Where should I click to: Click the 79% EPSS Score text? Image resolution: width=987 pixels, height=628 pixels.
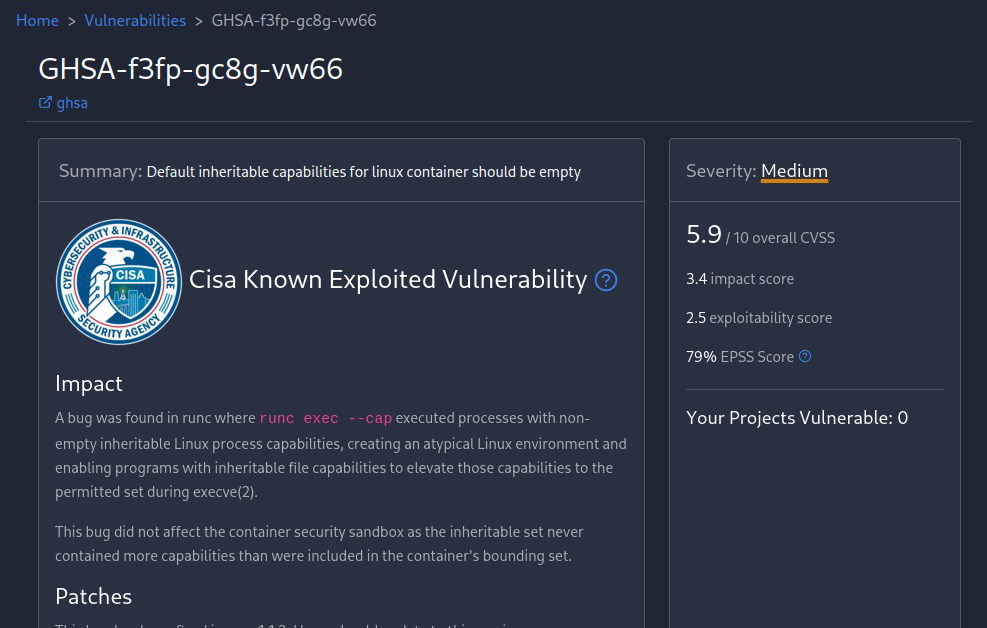[x=740, y=357]
